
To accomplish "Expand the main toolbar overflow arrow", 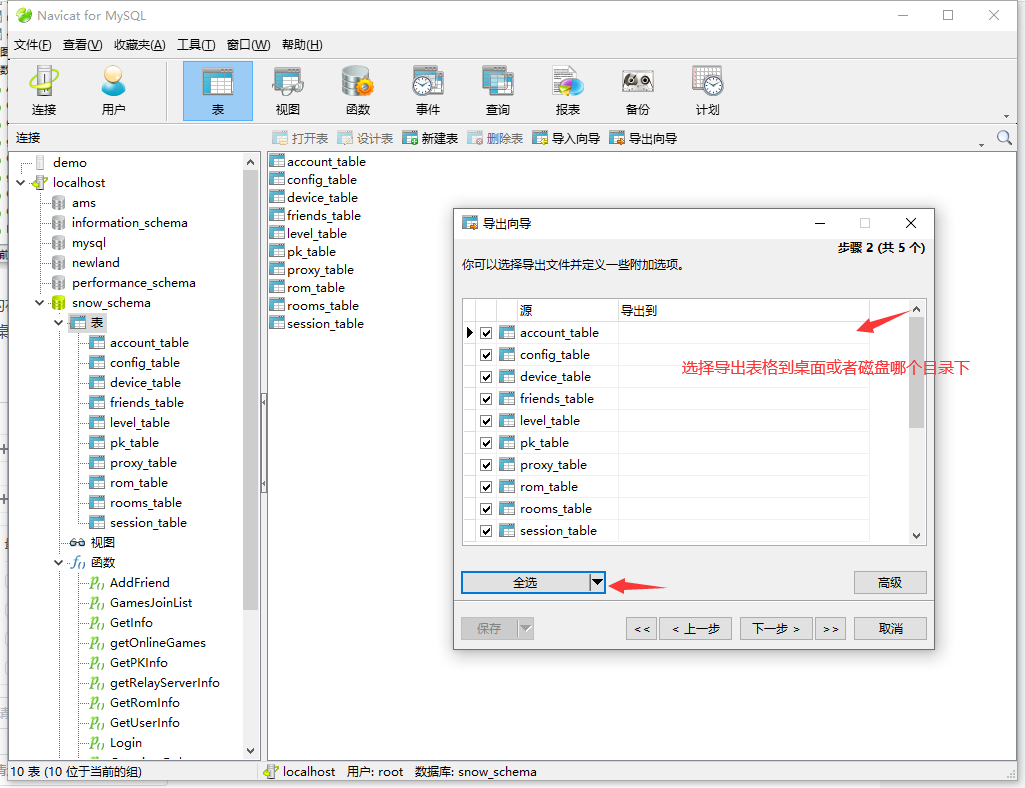I will pyautogui.click(x=1006, y=116).
